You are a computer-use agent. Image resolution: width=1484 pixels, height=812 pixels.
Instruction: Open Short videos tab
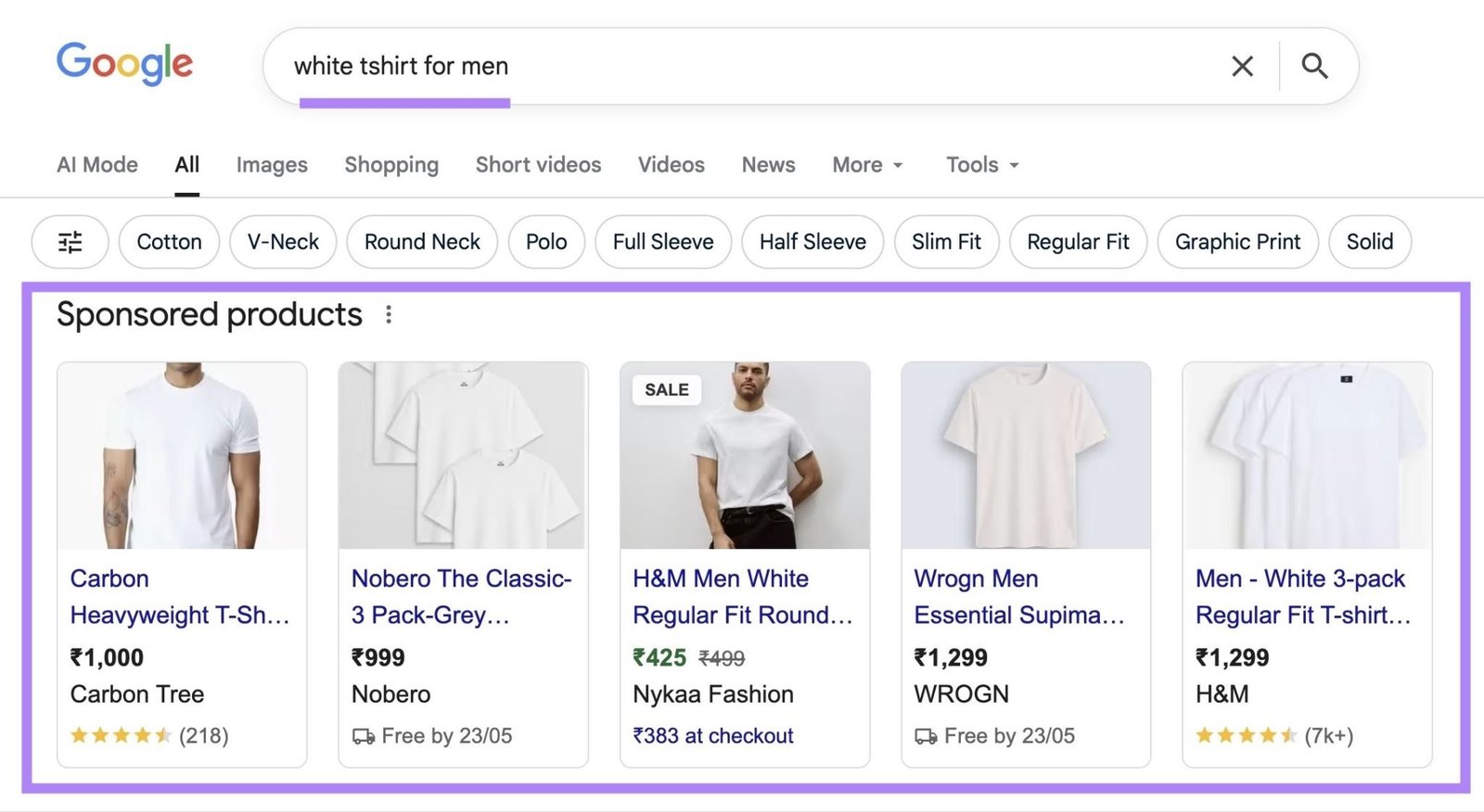point(538,165)
